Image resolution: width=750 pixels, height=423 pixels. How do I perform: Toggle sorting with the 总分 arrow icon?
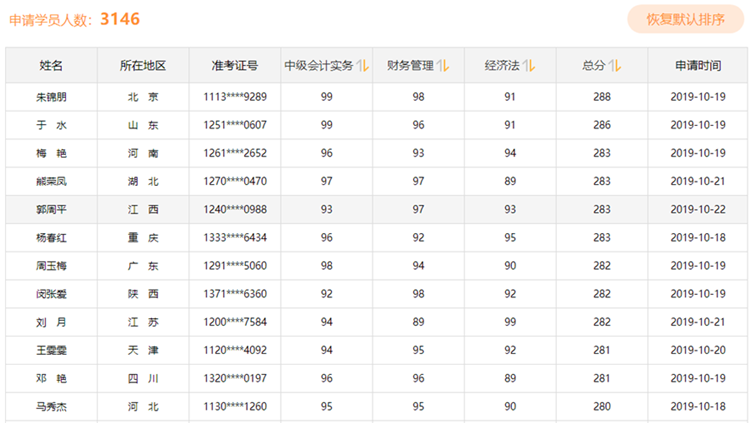tap(616, 66)
